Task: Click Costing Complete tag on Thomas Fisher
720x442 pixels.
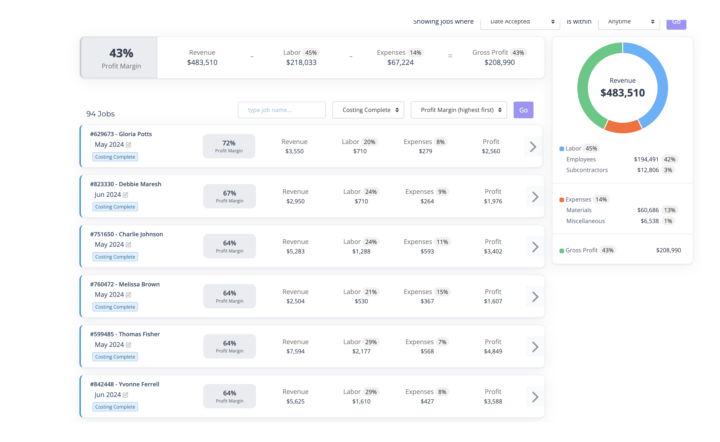Action: point(115,357)
